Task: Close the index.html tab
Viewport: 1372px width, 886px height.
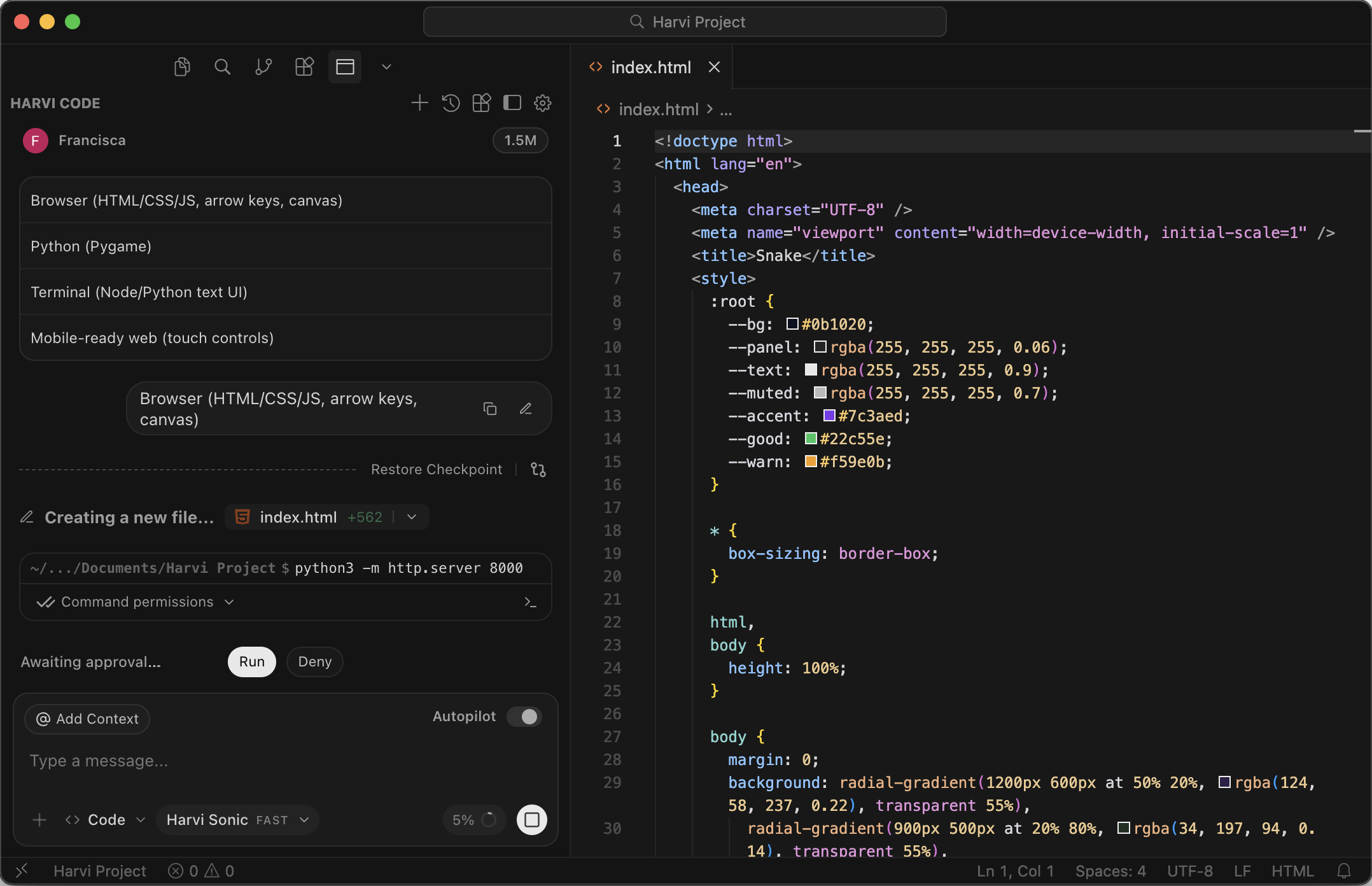Action: point(715,67)
